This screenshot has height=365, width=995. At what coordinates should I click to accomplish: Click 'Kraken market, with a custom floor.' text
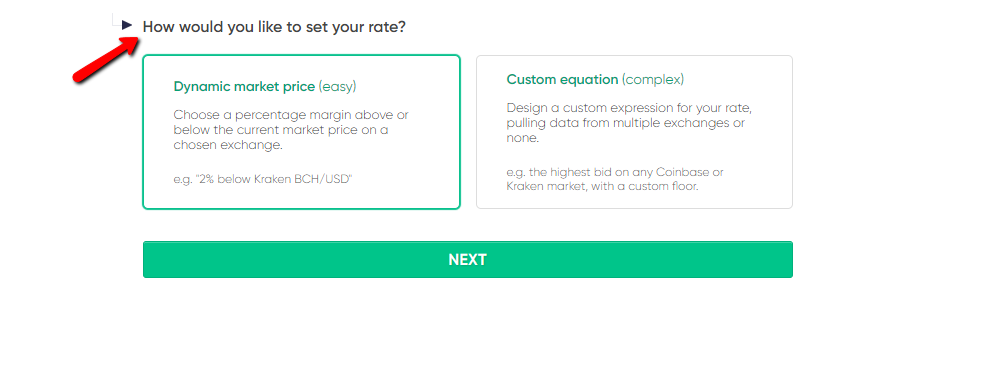(x=602, y=187)
